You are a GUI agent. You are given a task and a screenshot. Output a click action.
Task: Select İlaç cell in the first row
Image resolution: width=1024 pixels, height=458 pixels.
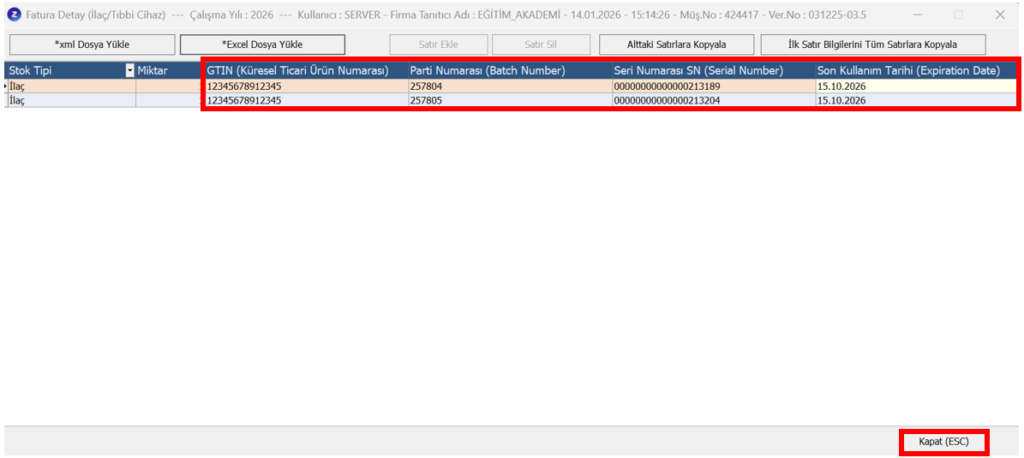[x=72, y=86]
